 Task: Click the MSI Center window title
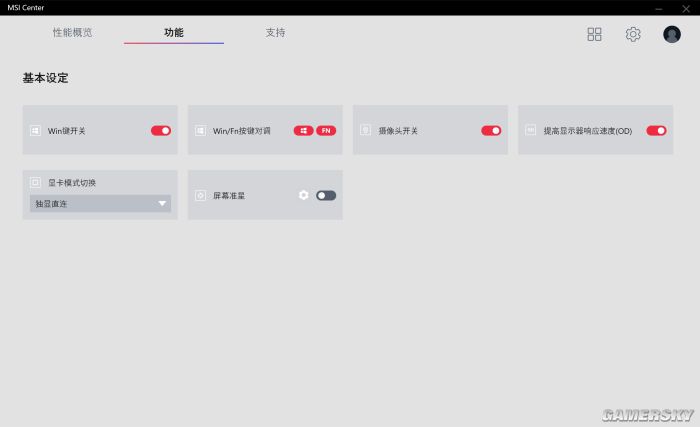(26, 8)
